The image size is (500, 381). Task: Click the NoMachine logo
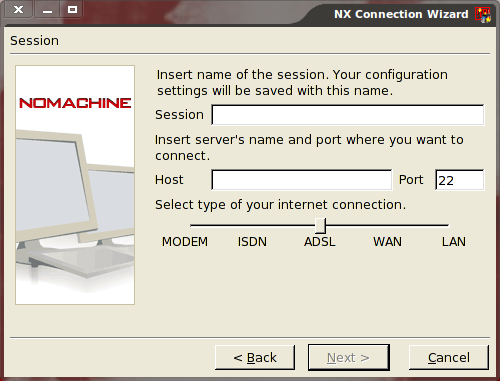coord(75,103)
